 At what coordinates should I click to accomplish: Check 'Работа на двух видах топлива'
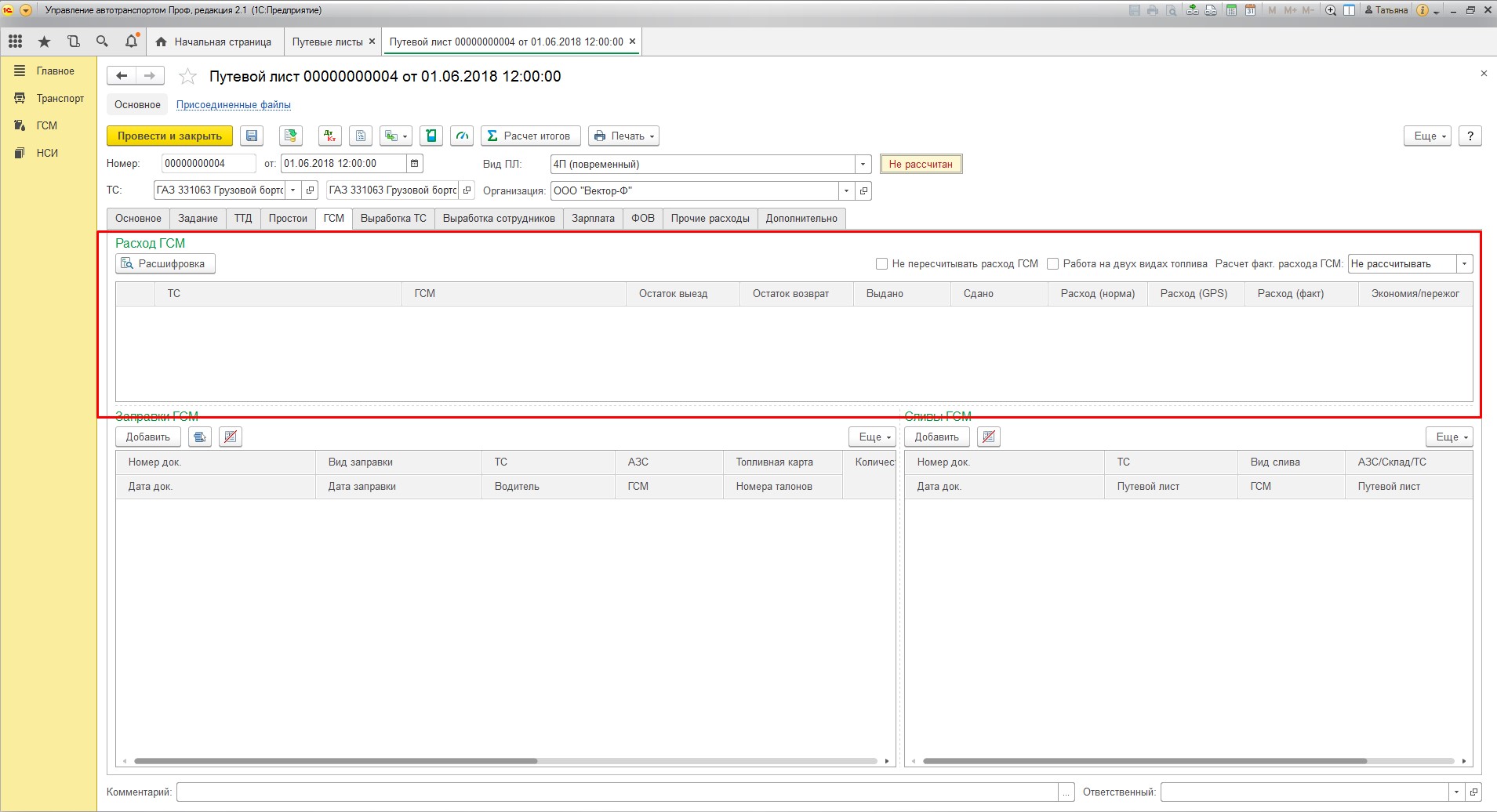point(1053,264)
